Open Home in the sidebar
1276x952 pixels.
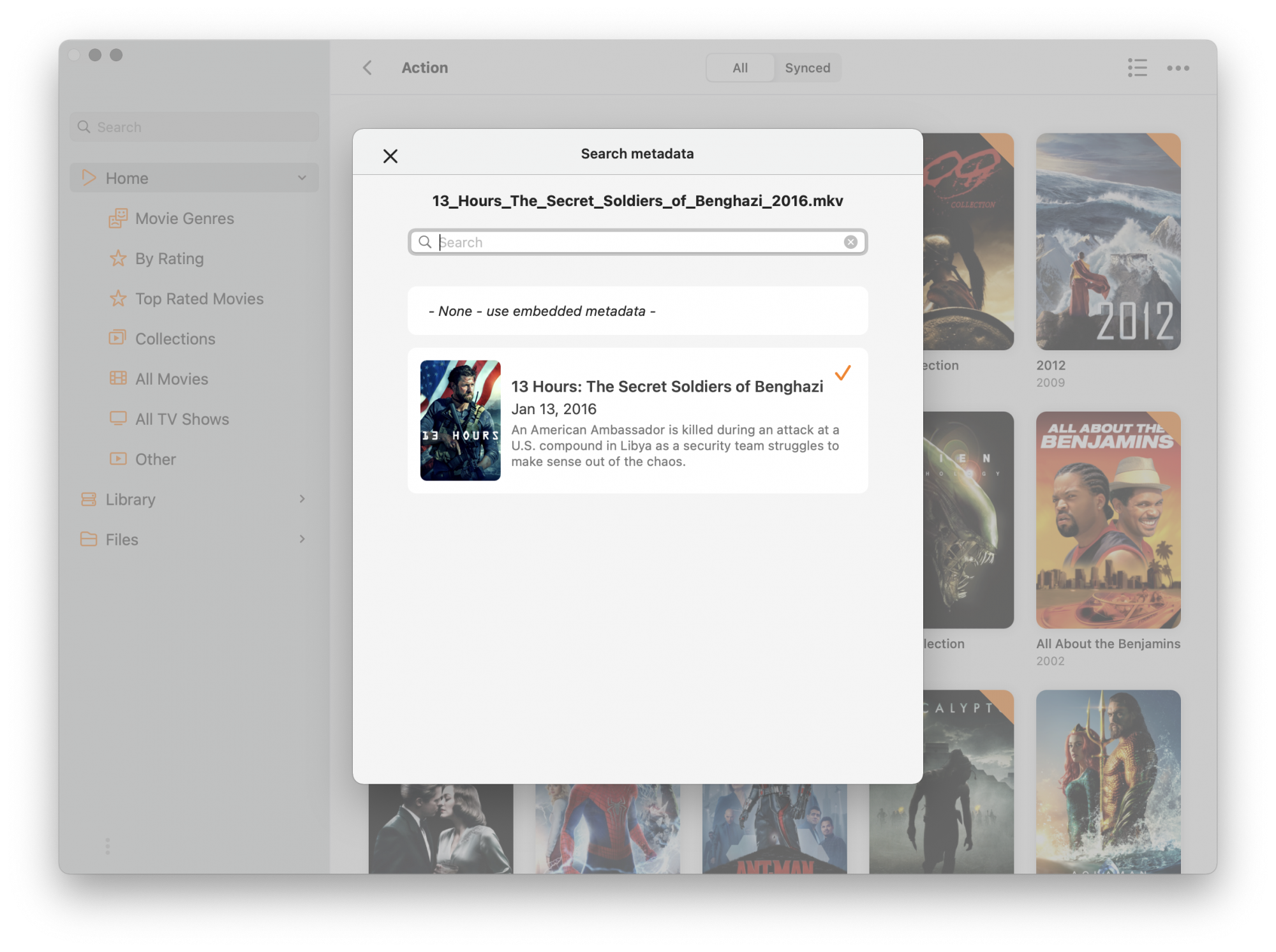[x=194, y=178]
